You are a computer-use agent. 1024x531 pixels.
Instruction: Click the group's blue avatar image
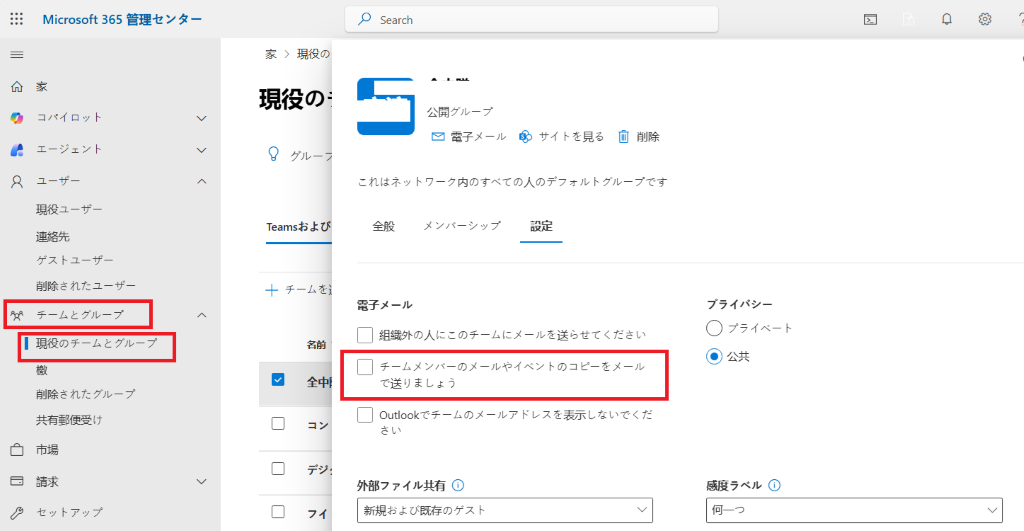pos(385,106)
